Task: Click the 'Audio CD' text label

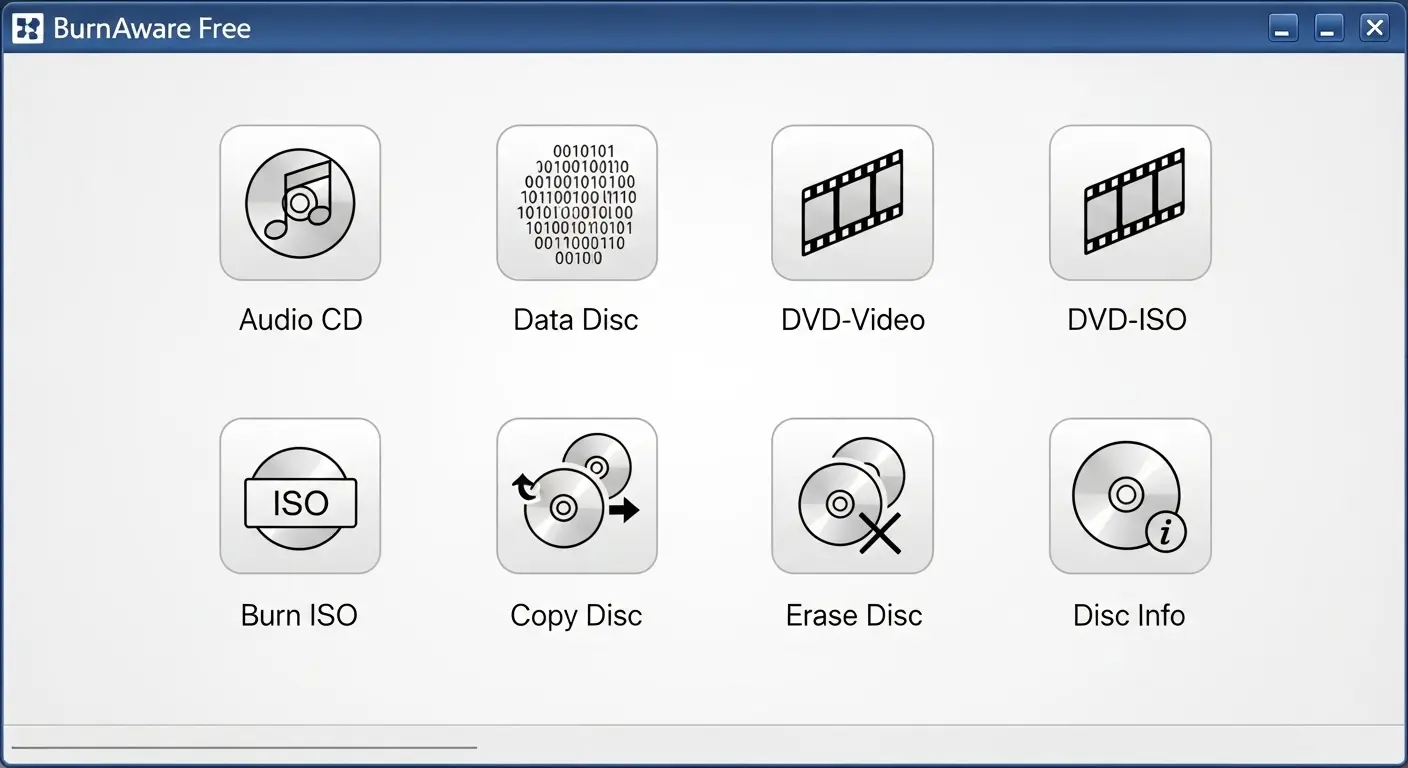Action: pyautogui.click(x=300, y=320)
